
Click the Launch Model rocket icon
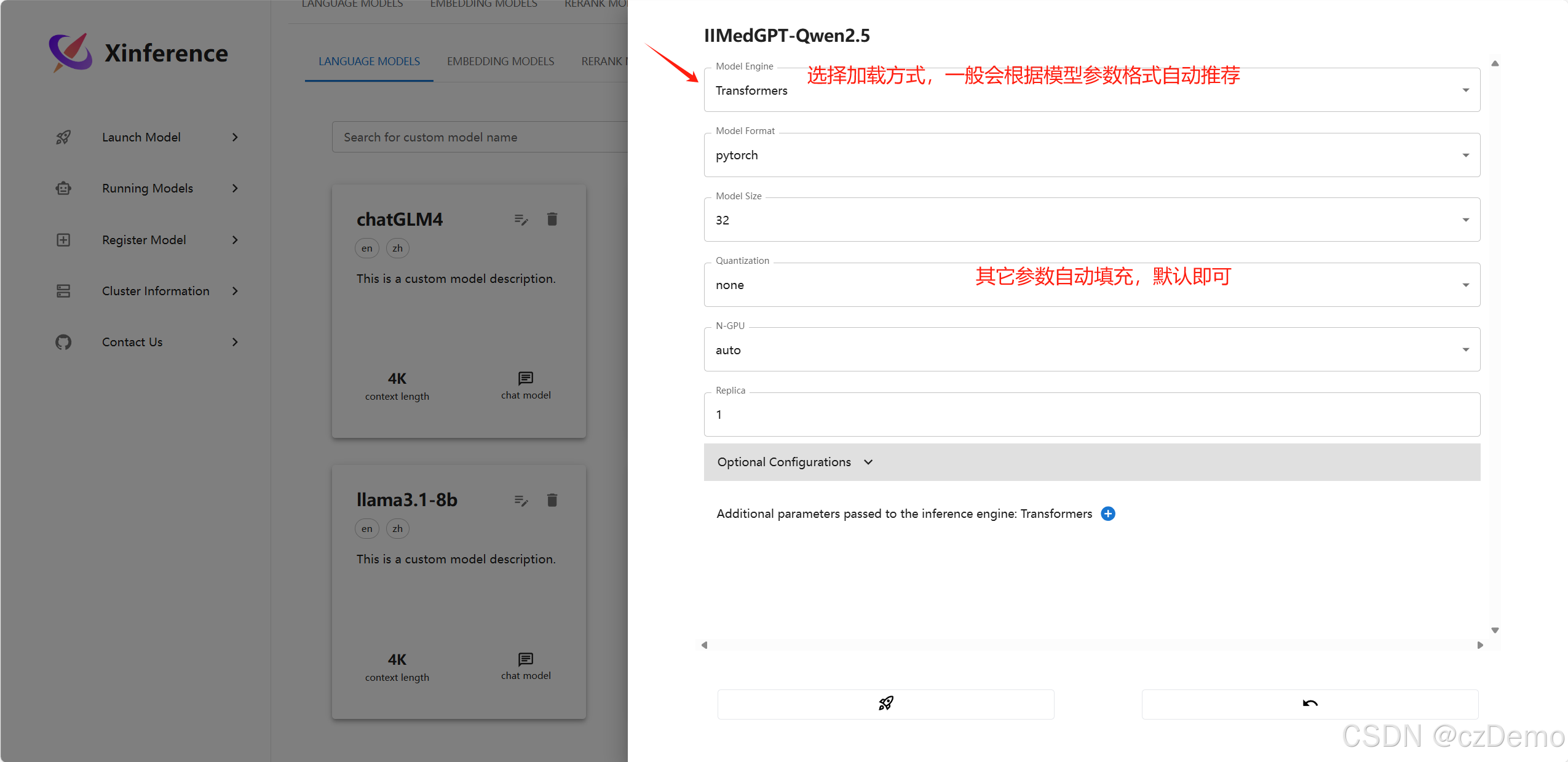(63, 137)
